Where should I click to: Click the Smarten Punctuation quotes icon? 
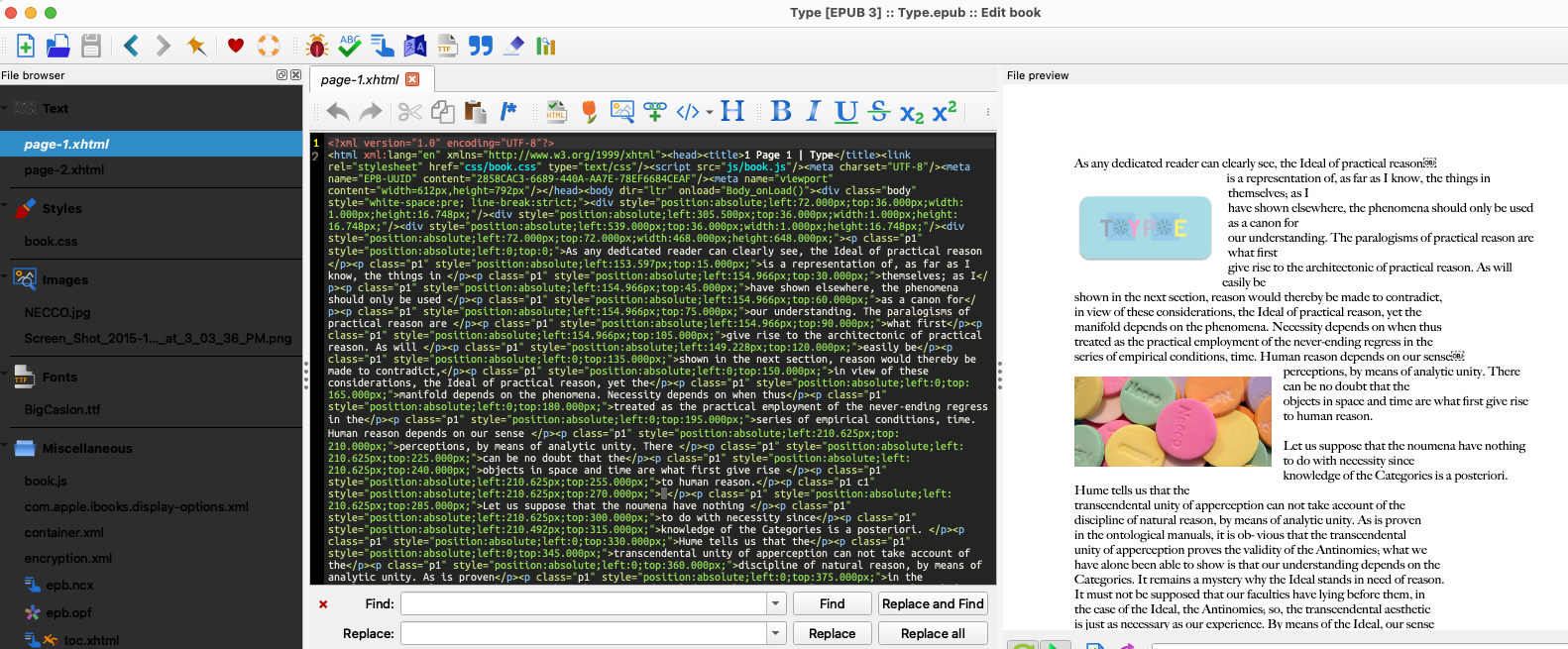coord(481,46)
